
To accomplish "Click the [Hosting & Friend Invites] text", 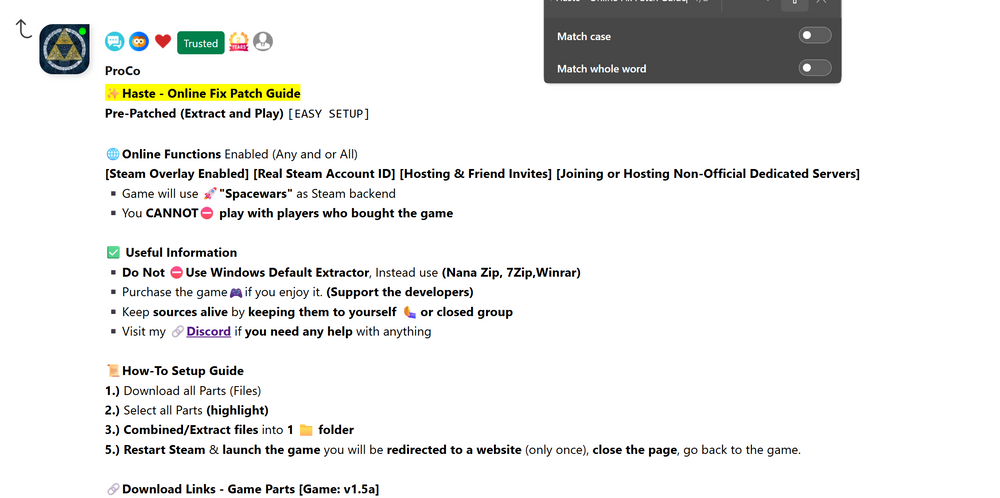I will [476, 173].
